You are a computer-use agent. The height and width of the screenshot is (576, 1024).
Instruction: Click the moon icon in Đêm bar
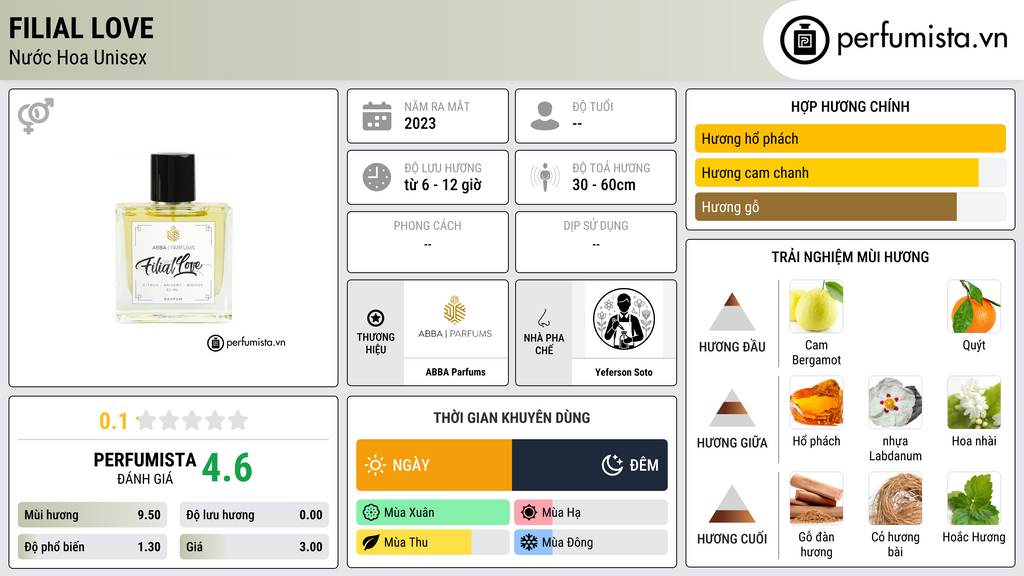pos(612,465)
